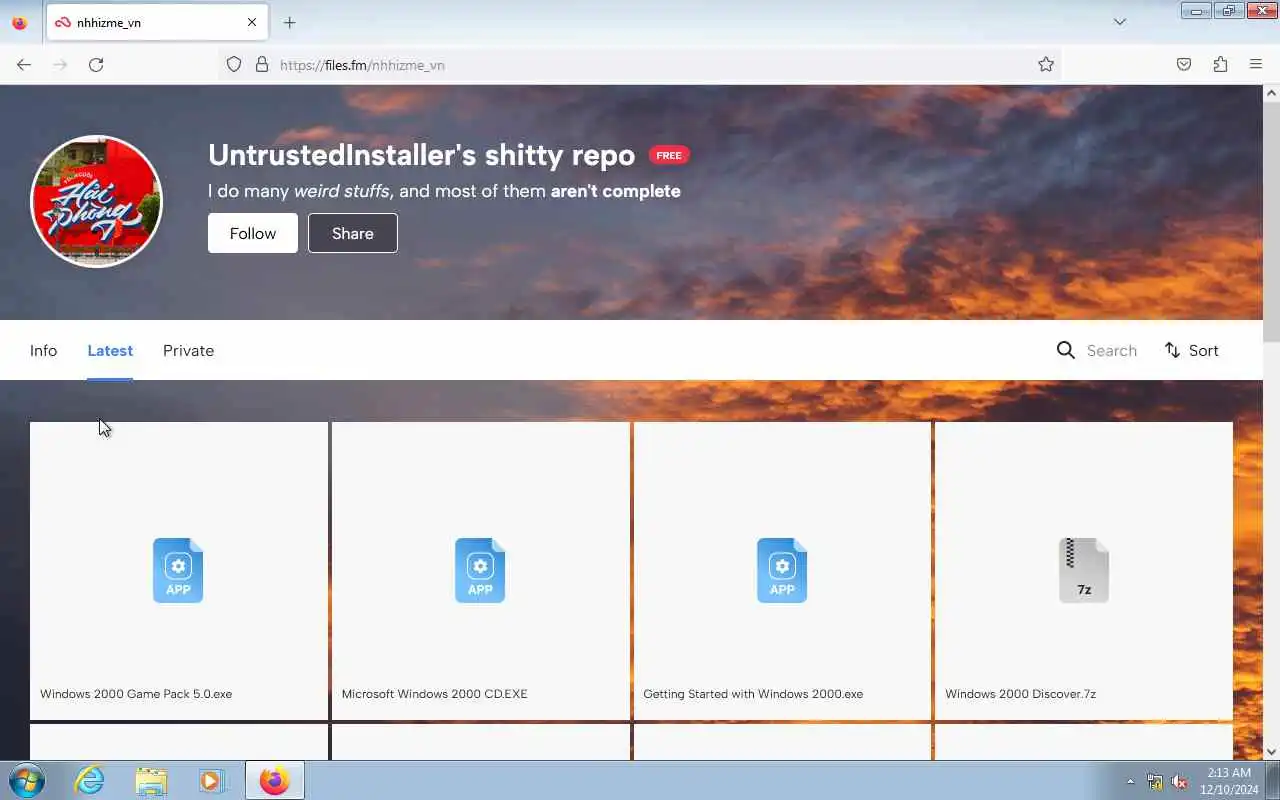Click the red FREE badge
The image size is (1280, 800).
coord(669,155)
